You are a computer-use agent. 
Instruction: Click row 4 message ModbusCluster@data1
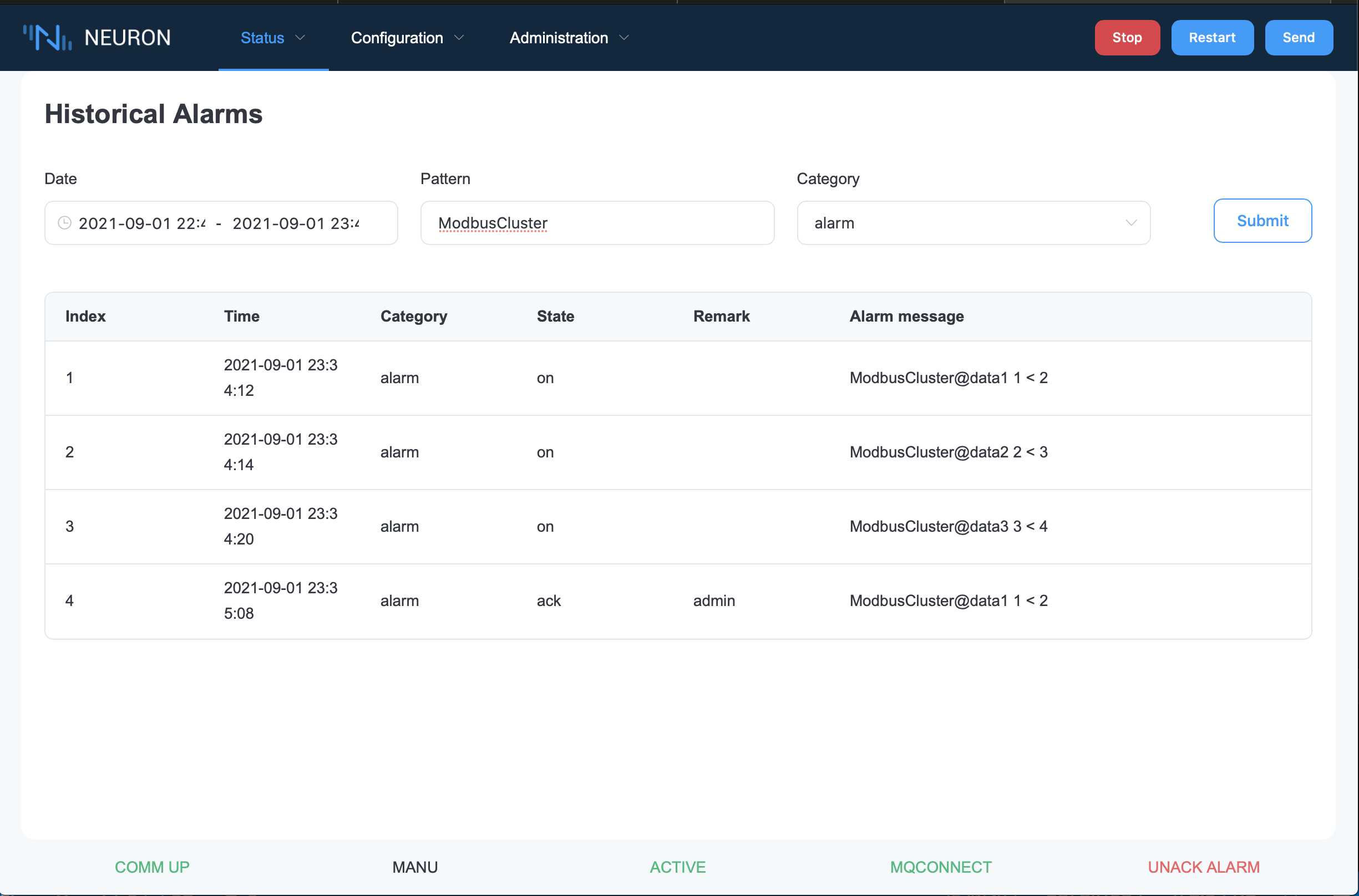click(949, 600)
